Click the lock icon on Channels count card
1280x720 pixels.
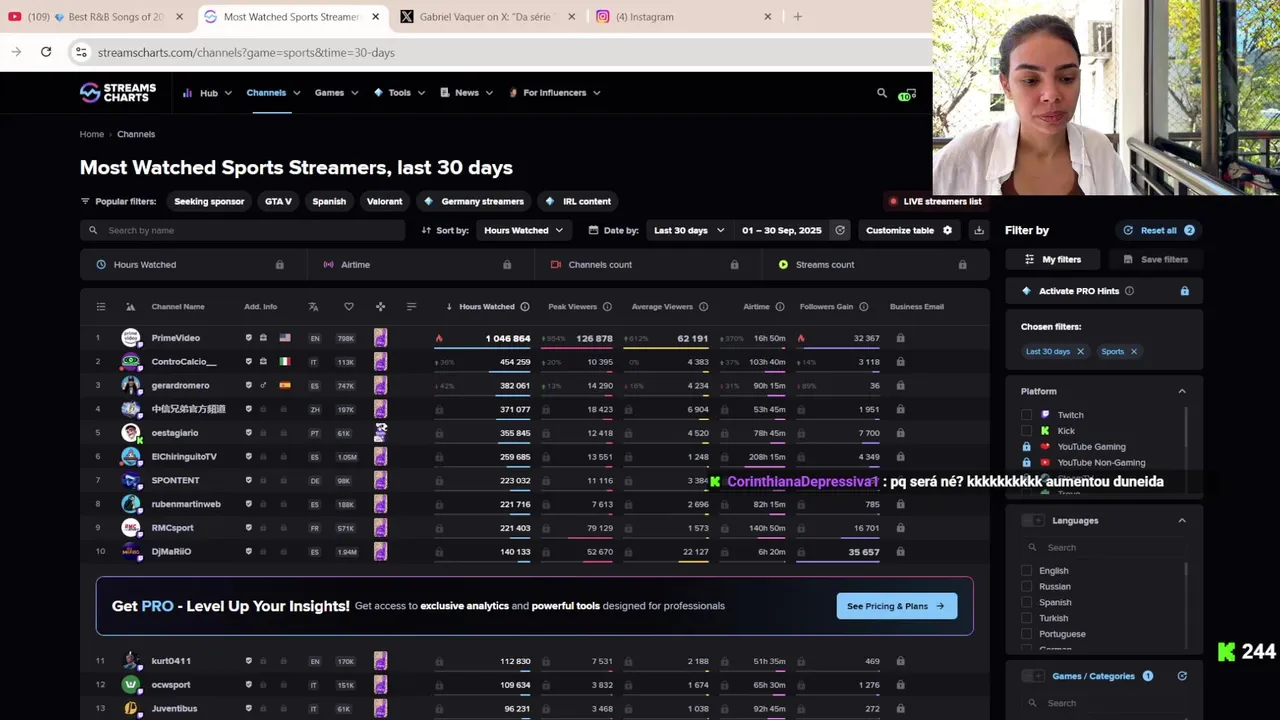734,265
